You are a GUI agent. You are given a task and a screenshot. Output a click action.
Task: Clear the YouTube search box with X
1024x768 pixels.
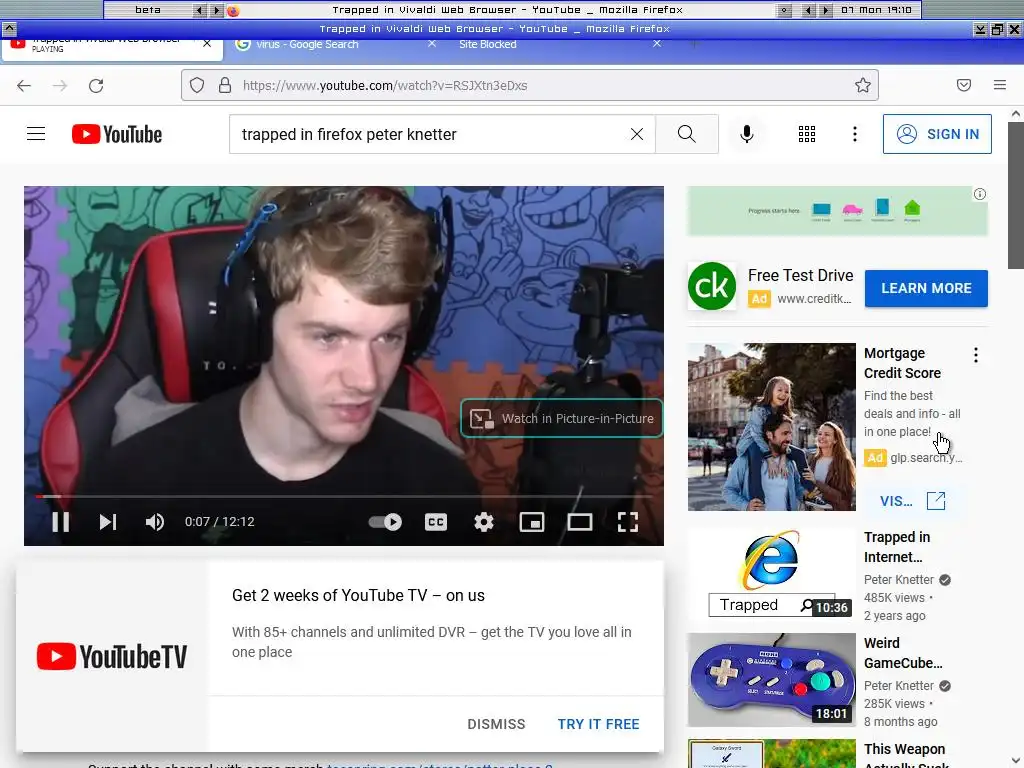pyautogui.click(x=637, y=134)
